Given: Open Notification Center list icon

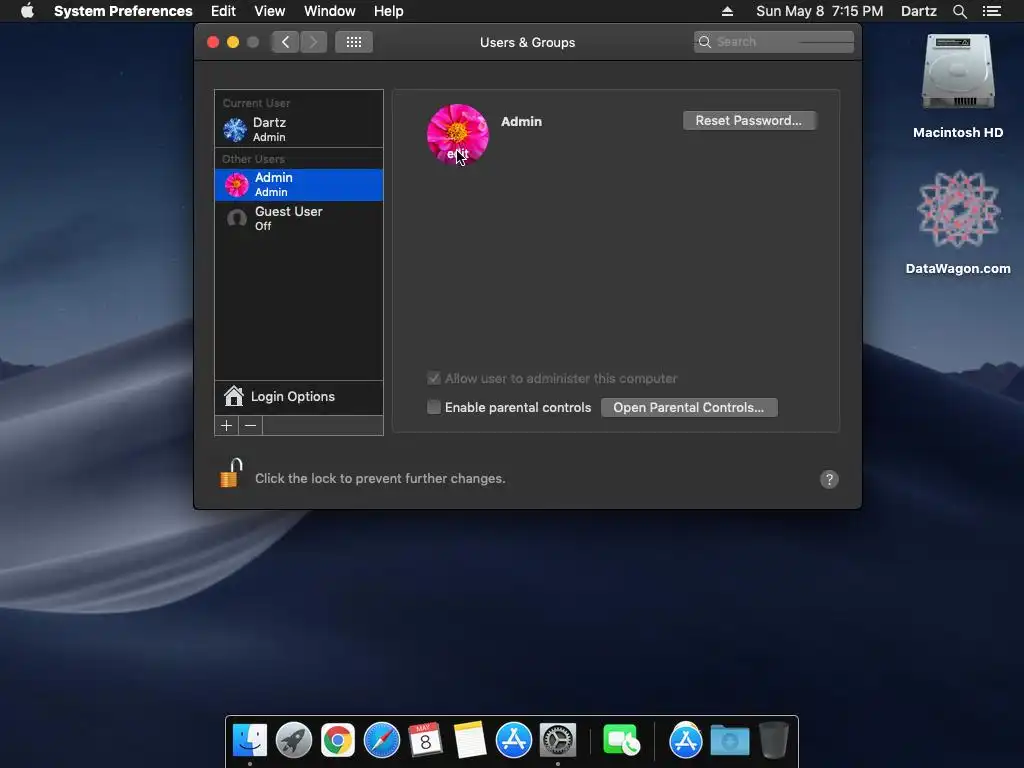Looking at the screenshot, I should [991, 11].
